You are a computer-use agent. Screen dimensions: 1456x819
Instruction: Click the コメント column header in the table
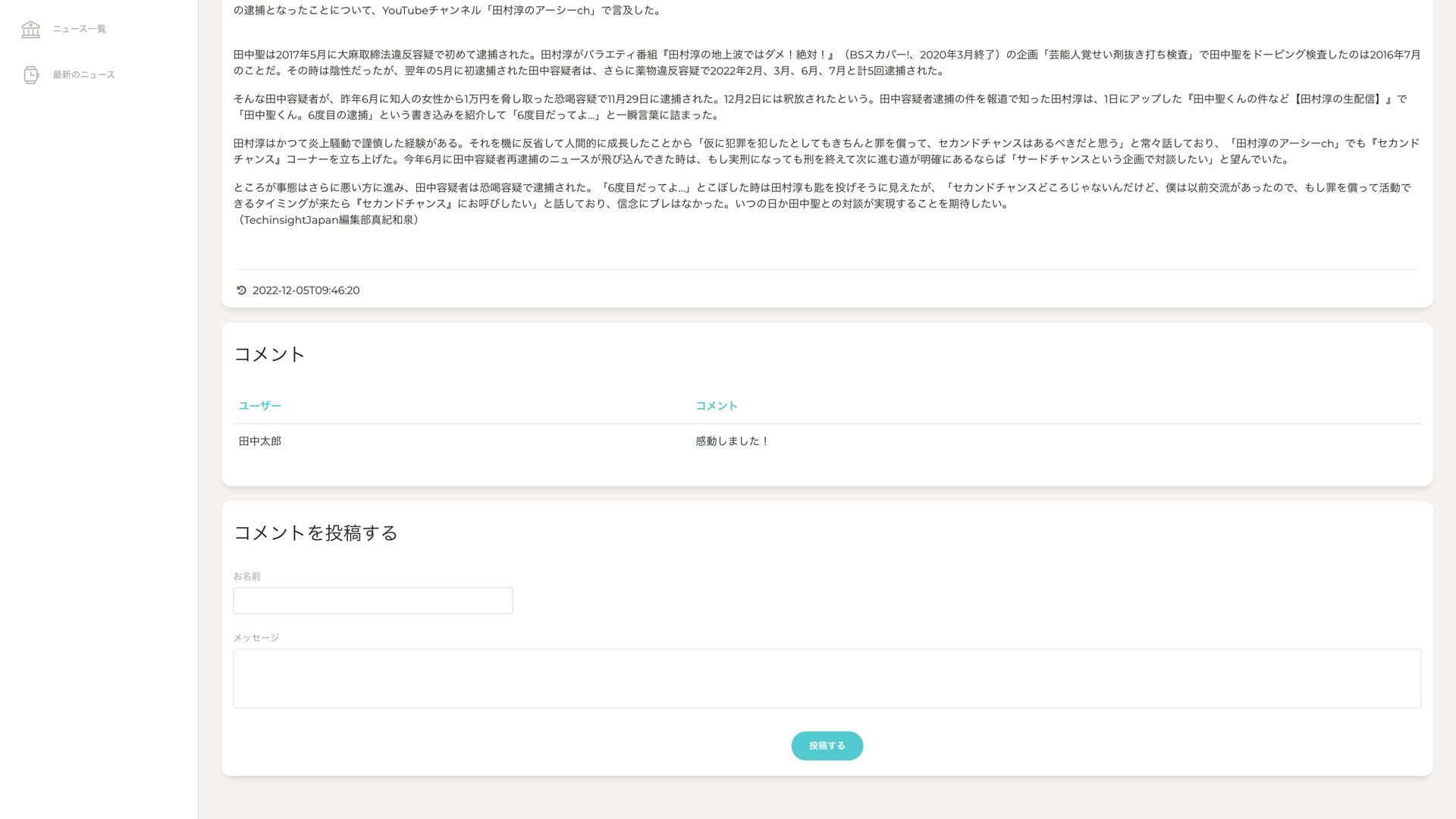(716, 406)
